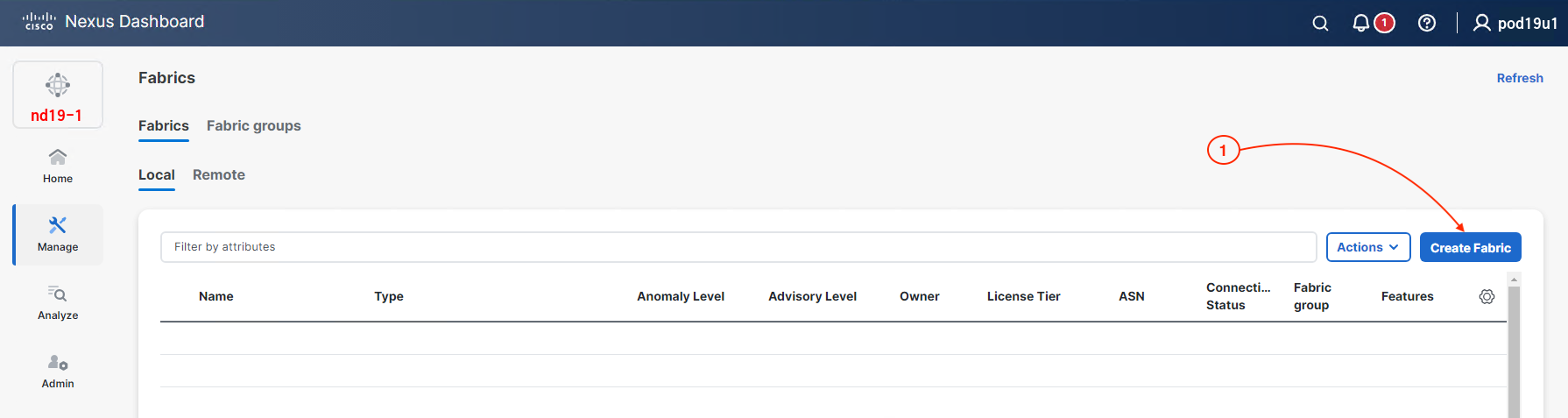Switch to the Fabric groups tab
1568x418 pixels.
pos(253,126)
